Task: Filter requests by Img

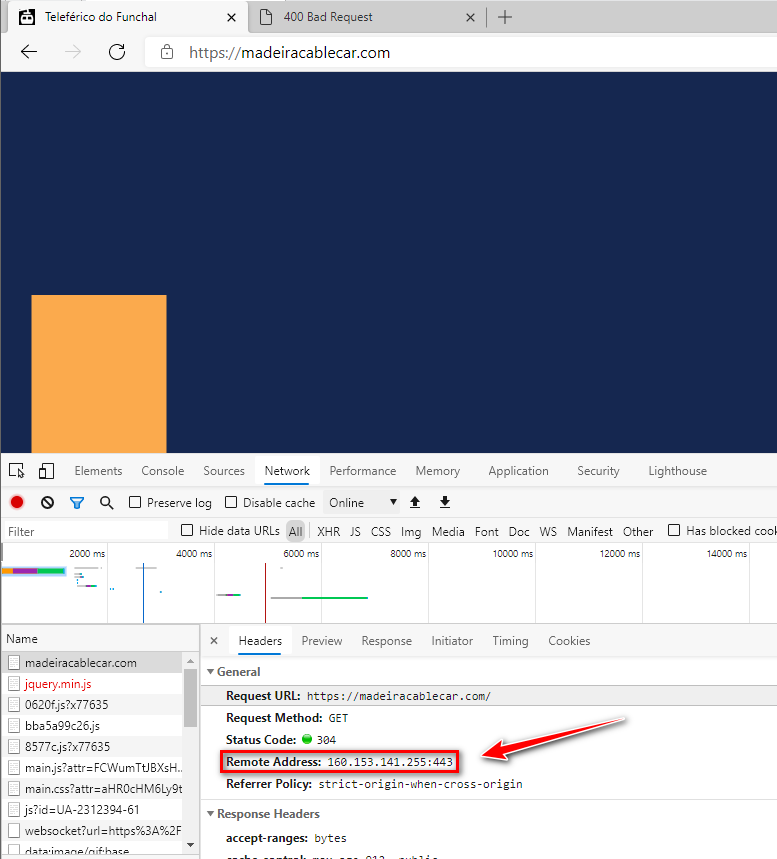Action: tap(411, 531)
